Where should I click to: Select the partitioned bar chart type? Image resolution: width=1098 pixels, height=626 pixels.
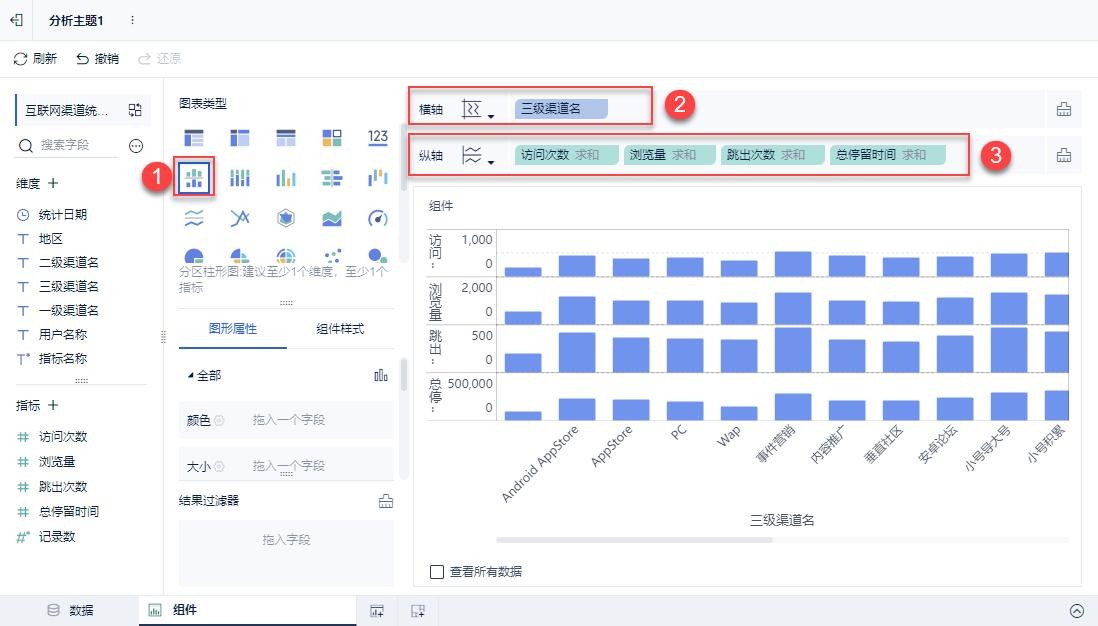195,178
